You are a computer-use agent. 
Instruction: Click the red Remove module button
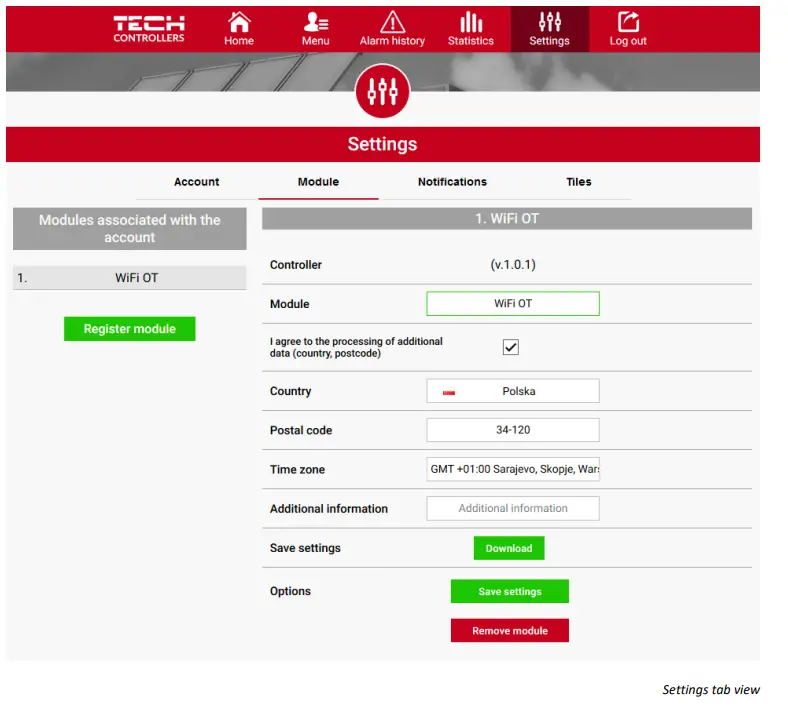coord(510,631)
